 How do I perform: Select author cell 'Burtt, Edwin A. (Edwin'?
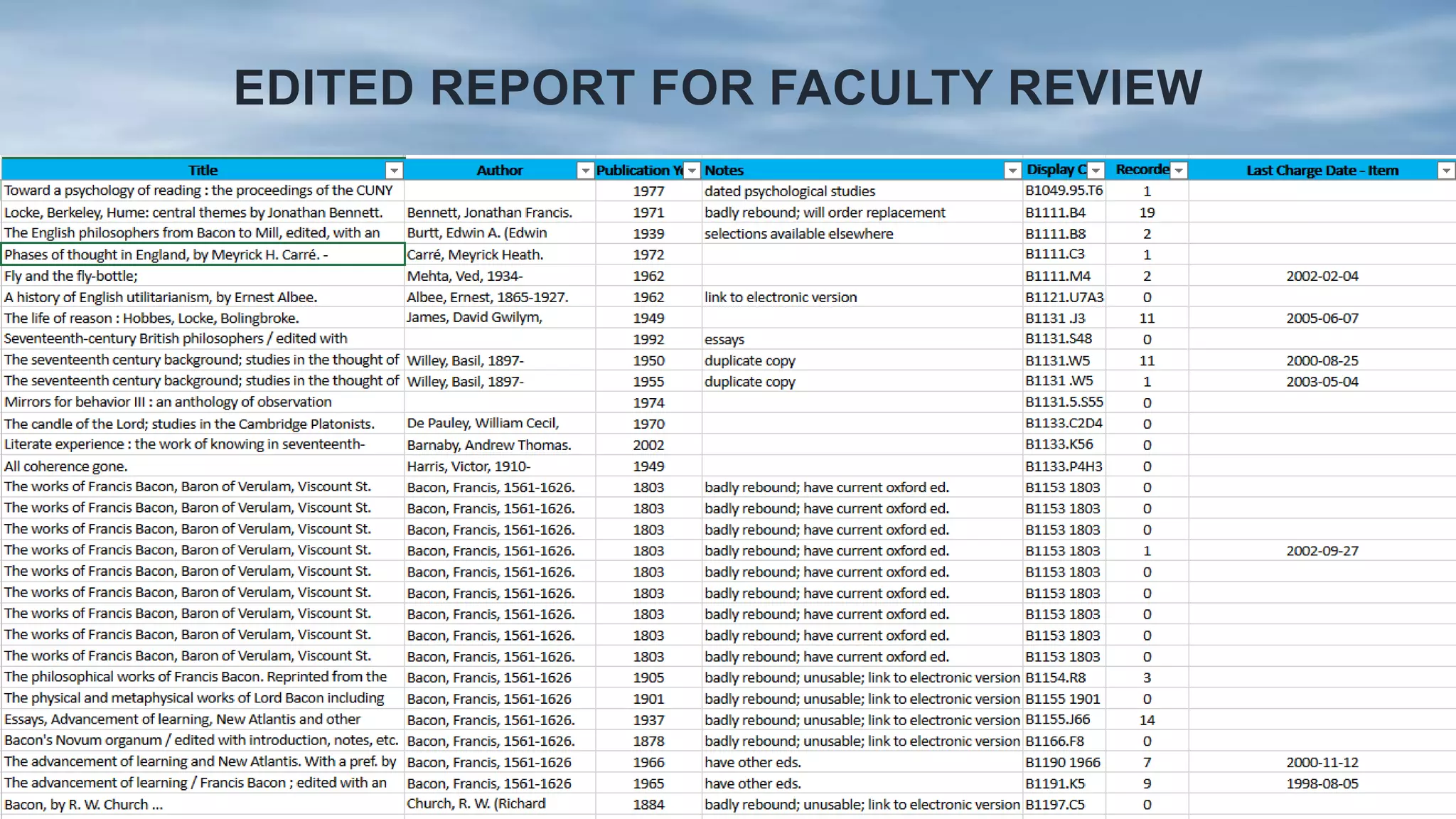coord(500,233)
